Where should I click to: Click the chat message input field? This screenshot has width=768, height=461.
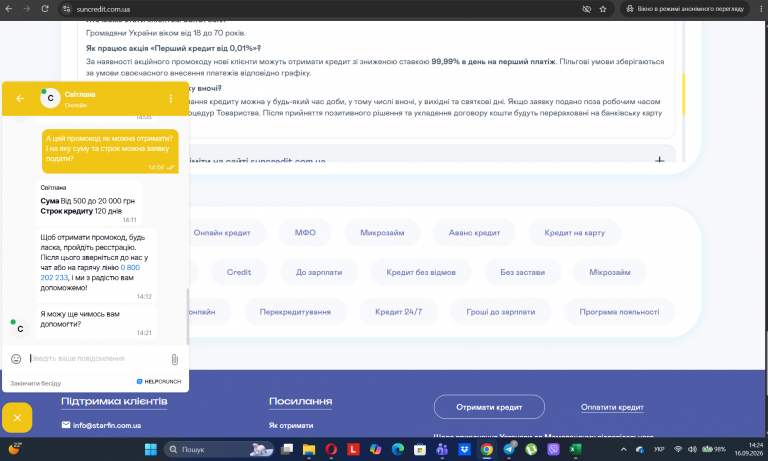pyautogui.click(x=98, y=359)
